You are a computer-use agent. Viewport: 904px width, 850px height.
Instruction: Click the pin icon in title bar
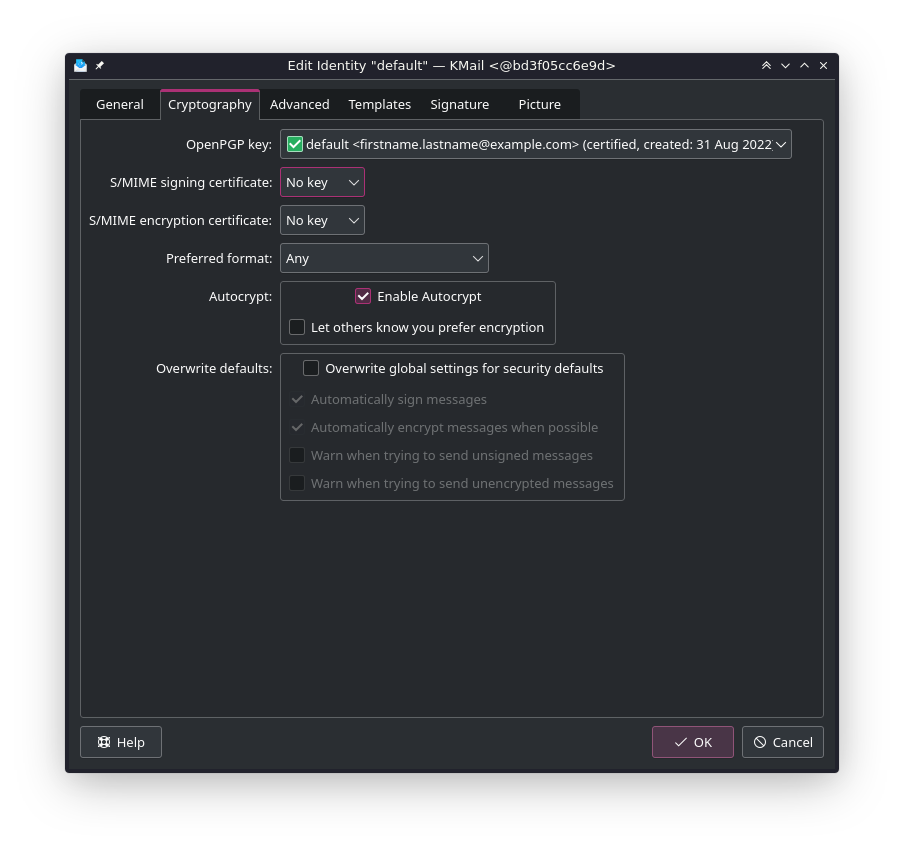[99, 66]
